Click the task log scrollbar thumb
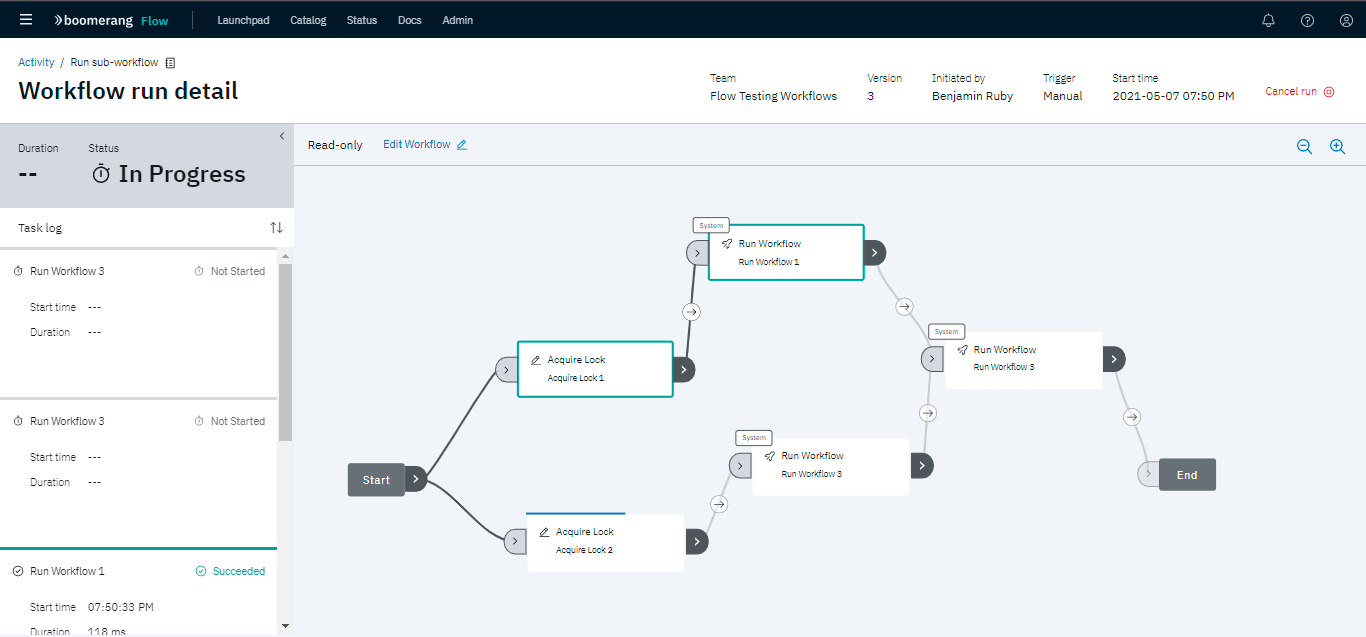This screenshot has width=1366, height=637. pyautogui.click(x=286, y=352)
